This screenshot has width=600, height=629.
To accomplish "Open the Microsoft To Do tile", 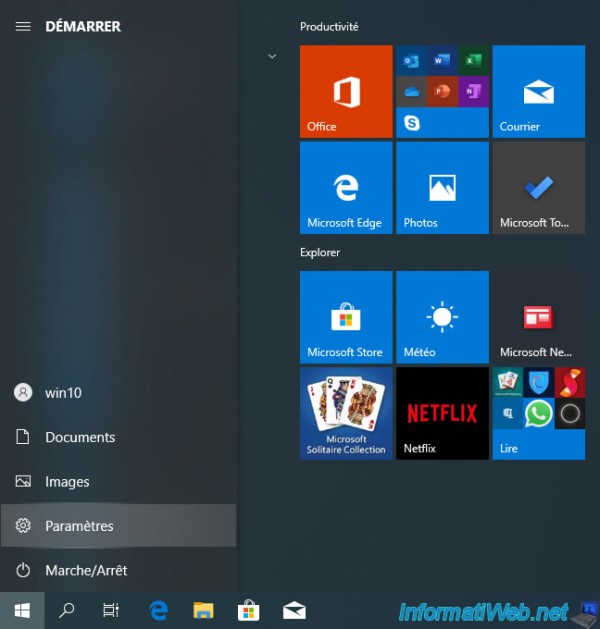I will 539,188.
